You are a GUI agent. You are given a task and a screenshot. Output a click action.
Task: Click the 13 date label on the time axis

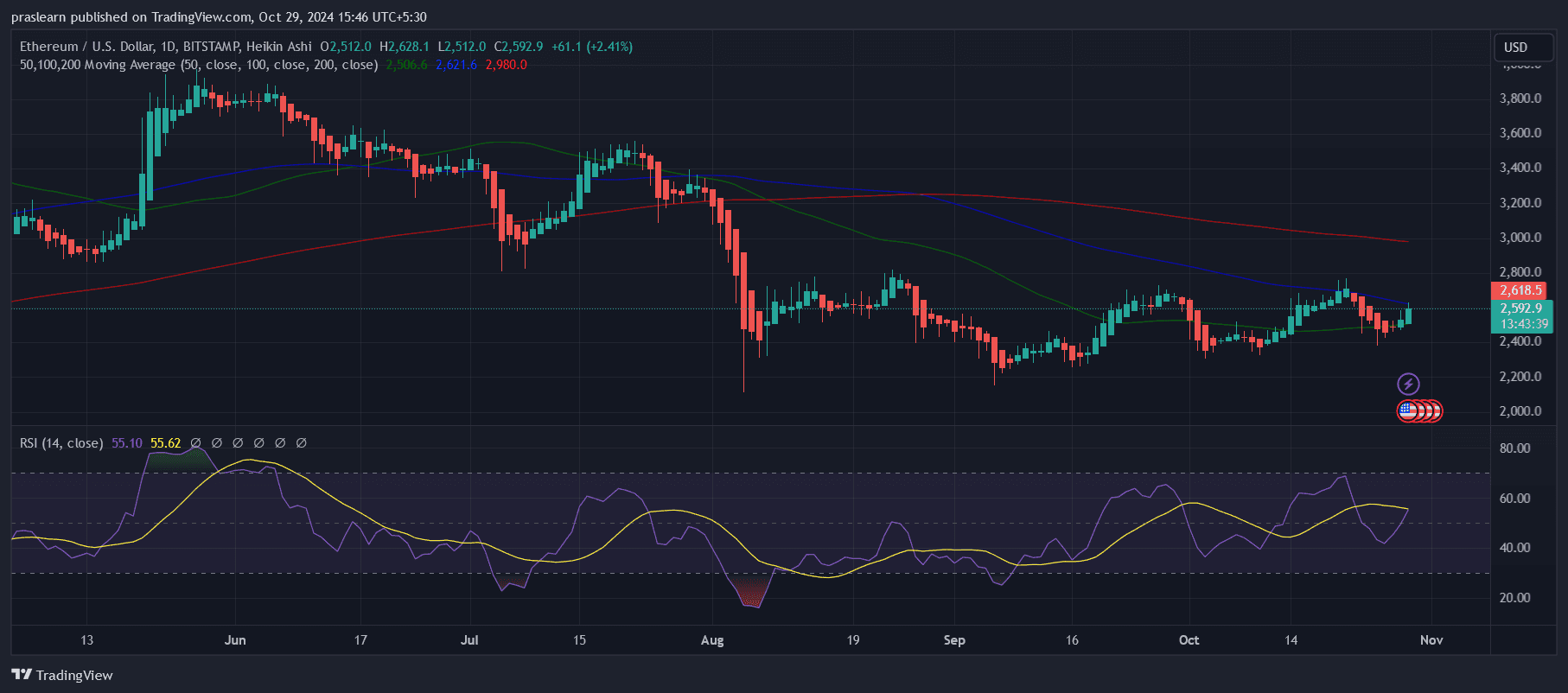pos(86,640)
